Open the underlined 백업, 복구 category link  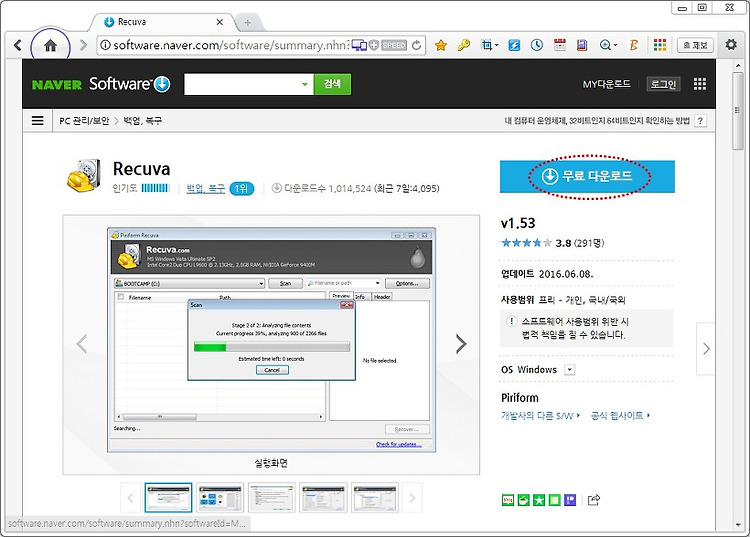pyautogui.click(x=206, y=188)
